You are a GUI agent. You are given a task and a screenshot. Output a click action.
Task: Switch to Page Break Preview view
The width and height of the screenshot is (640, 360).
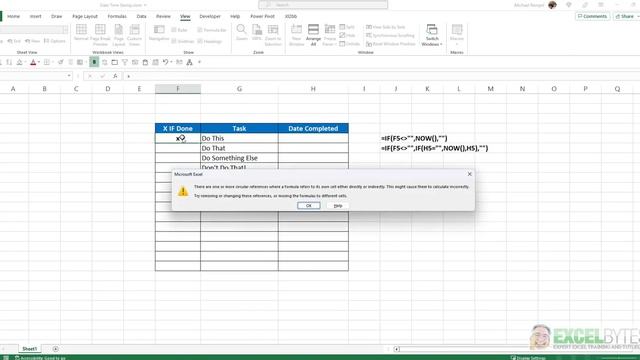click(100, 35)
